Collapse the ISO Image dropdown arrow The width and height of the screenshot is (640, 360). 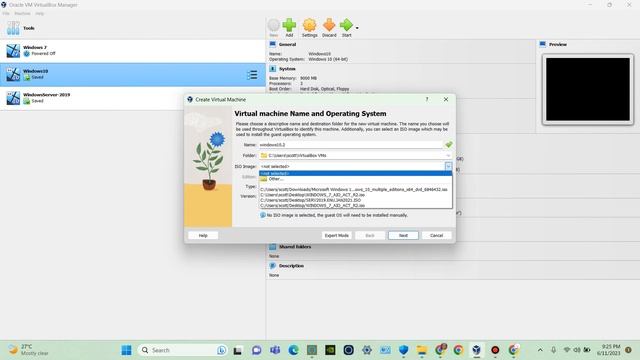point(448,167)
